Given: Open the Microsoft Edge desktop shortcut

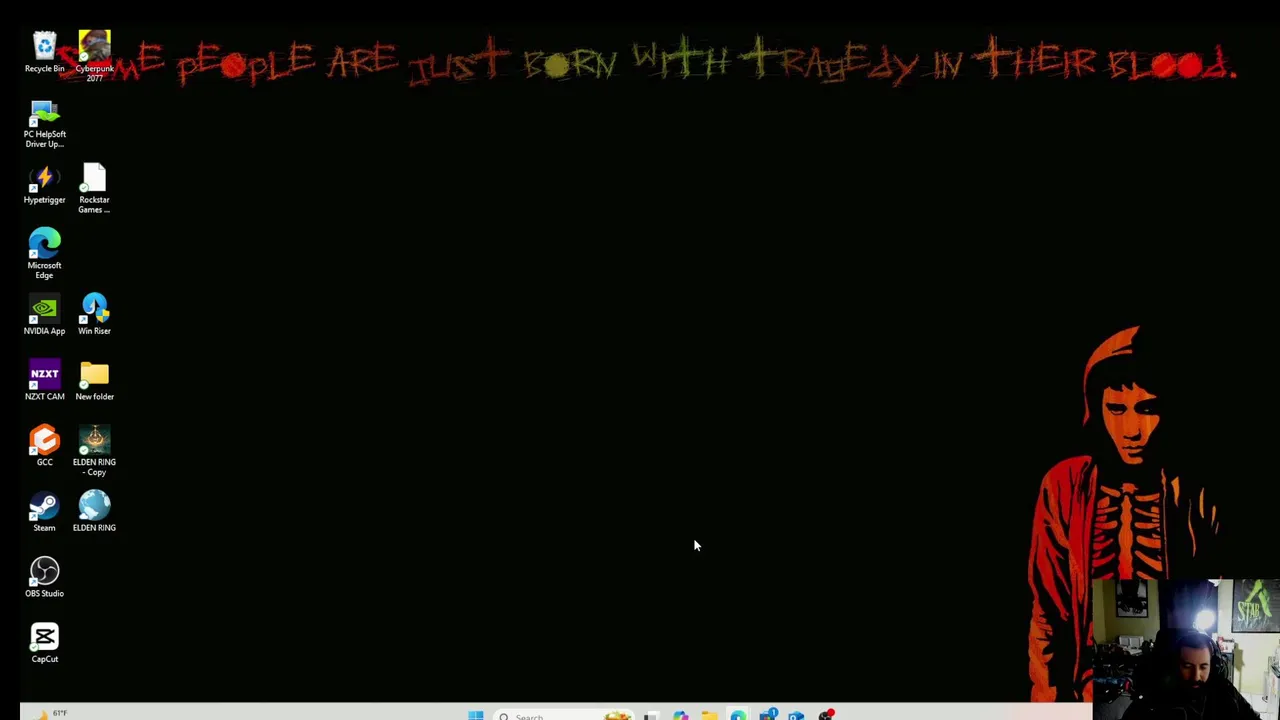Looking at the screenshot, I should 44,254.
